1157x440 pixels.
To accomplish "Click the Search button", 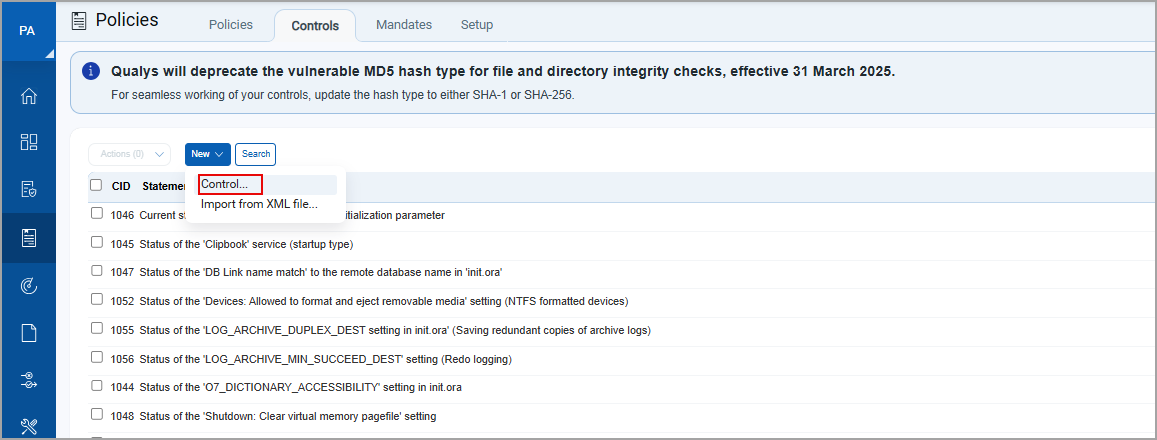I will pos(256,154).
